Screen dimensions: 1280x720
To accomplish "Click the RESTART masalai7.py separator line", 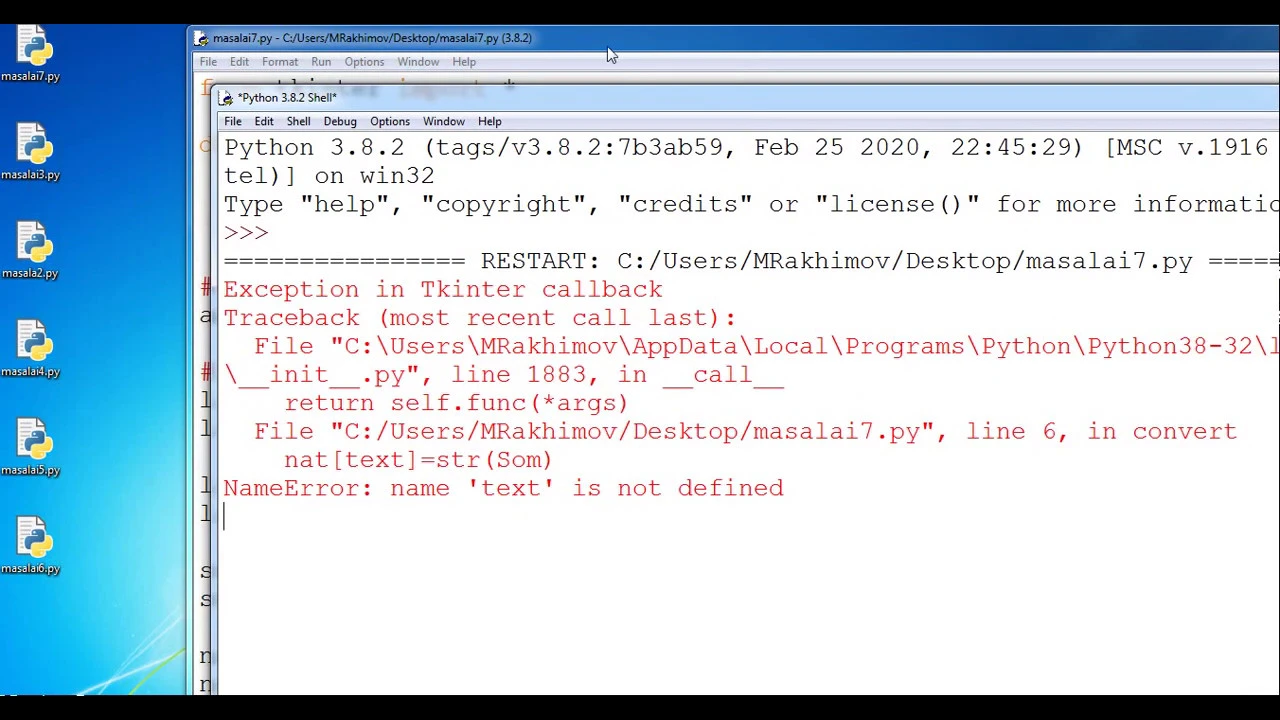I will pos(751,262).
